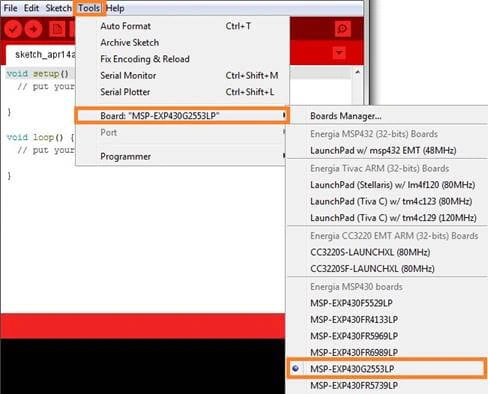This screenshot has width=488, height=394.
Task: Select CC3220S-LAUNCHXL (80MHz) board
Action: [x=387, y=252]
